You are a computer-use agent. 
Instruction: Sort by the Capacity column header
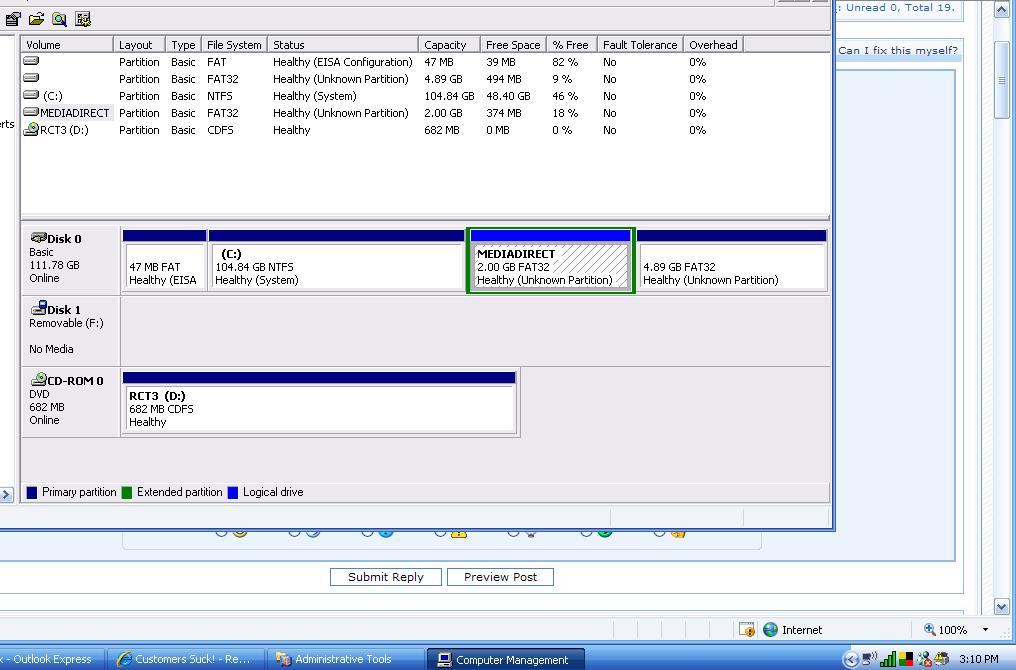click(446, 45)
